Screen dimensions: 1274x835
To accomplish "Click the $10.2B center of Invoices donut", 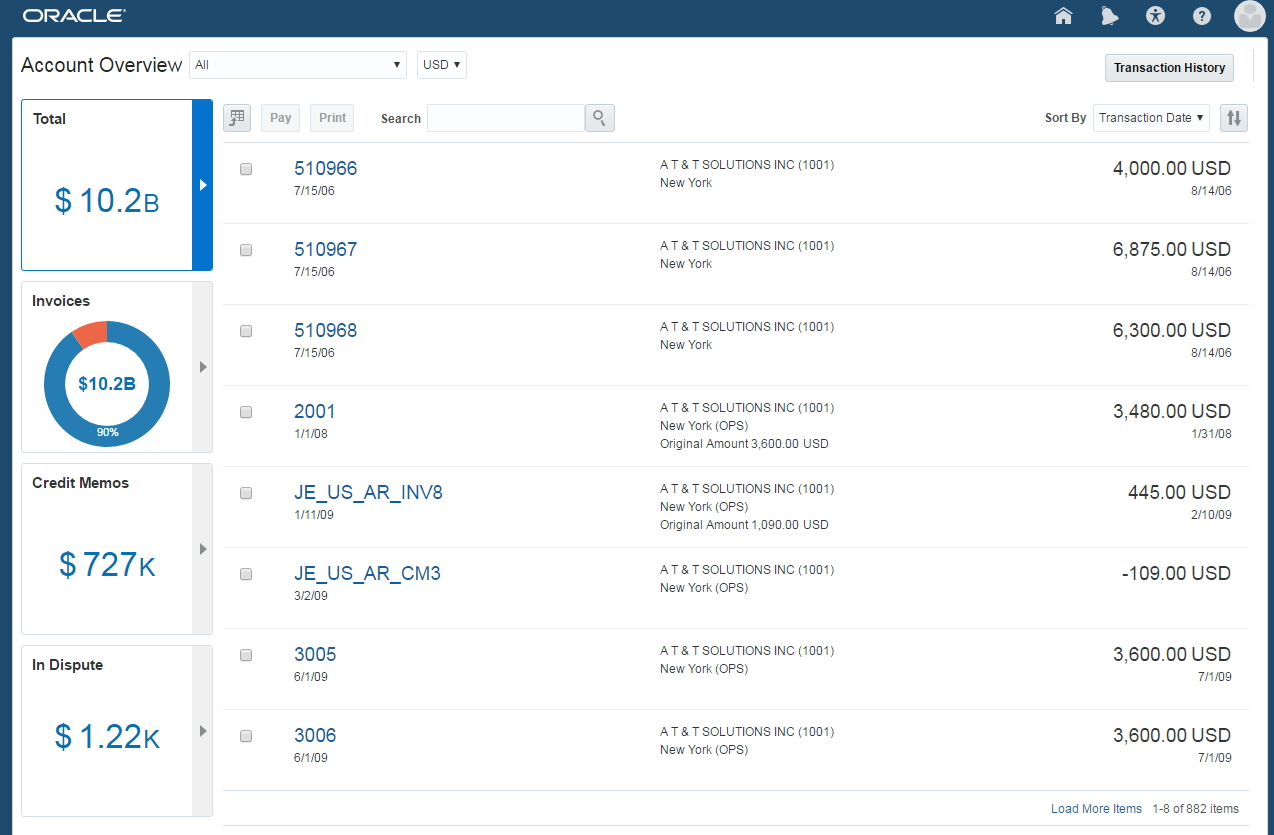I will pos(107,383).
